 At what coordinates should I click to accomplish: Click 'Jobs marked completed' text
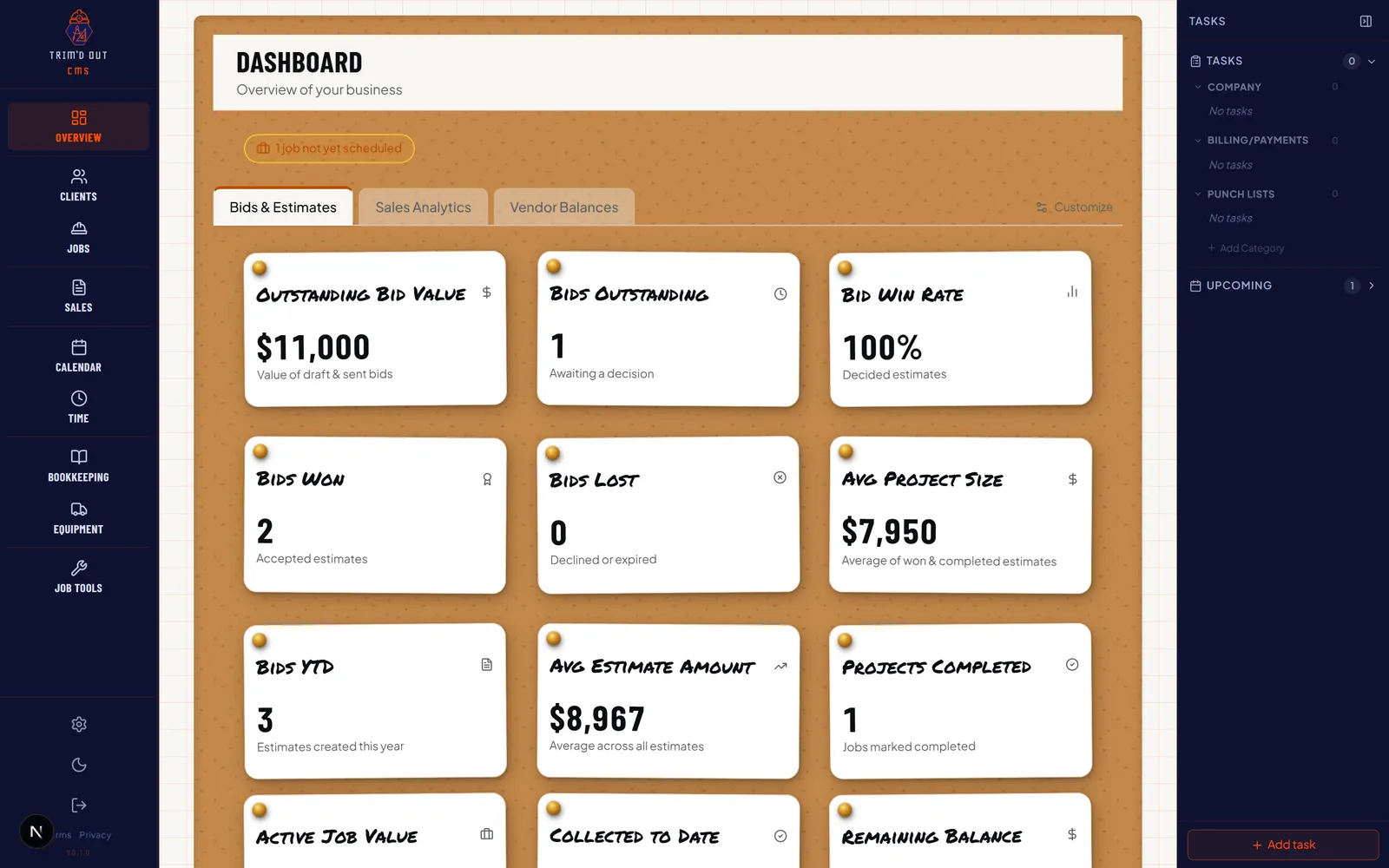click(x=909, y=746)
